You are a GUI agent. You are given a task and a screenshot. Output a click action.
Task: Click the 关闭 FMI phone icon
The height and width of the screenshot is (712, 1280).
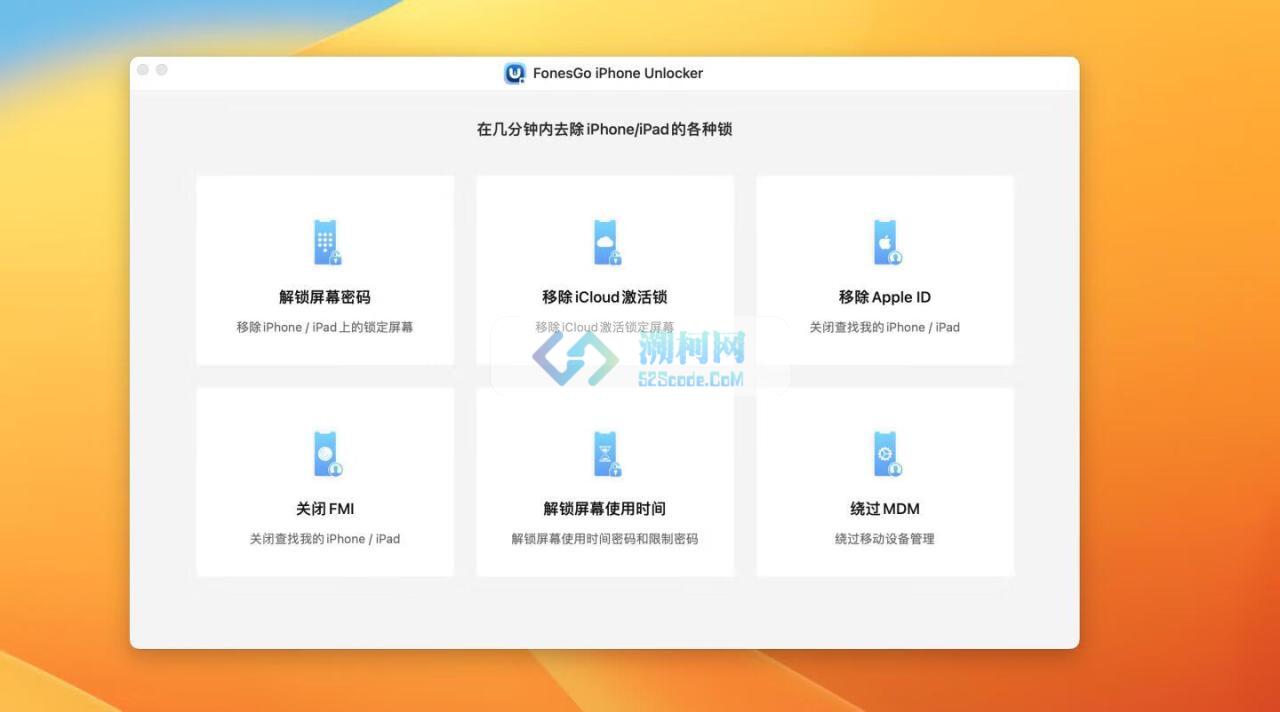[326, 455]
